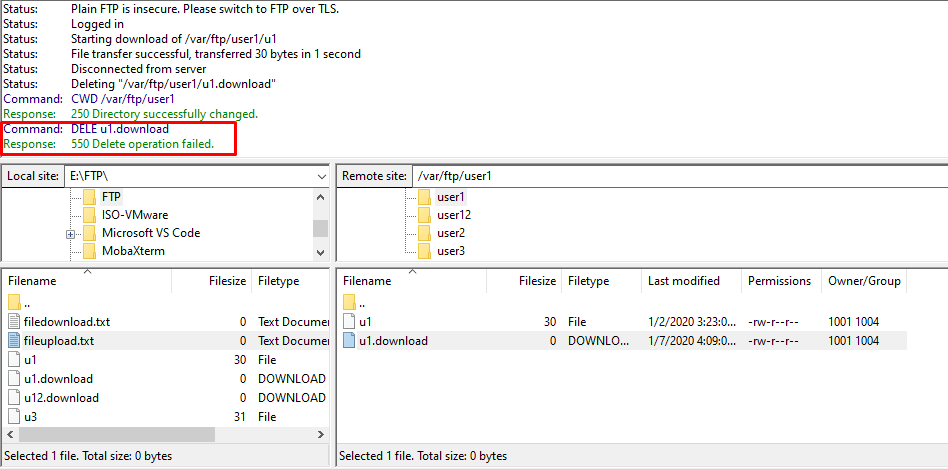
Task: Sort remote files by Filesize column
Action: tap(524, 281)
